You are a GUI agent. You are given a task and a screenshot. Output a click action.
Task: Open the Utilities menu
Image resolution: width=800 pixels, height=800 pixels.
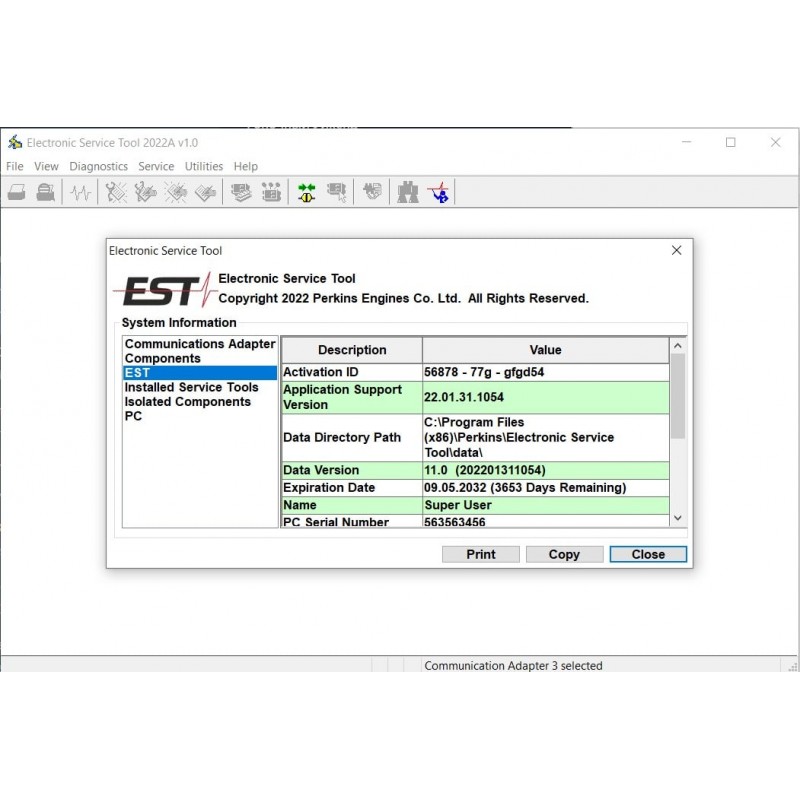pyautogui.click(x=204, y=166)
